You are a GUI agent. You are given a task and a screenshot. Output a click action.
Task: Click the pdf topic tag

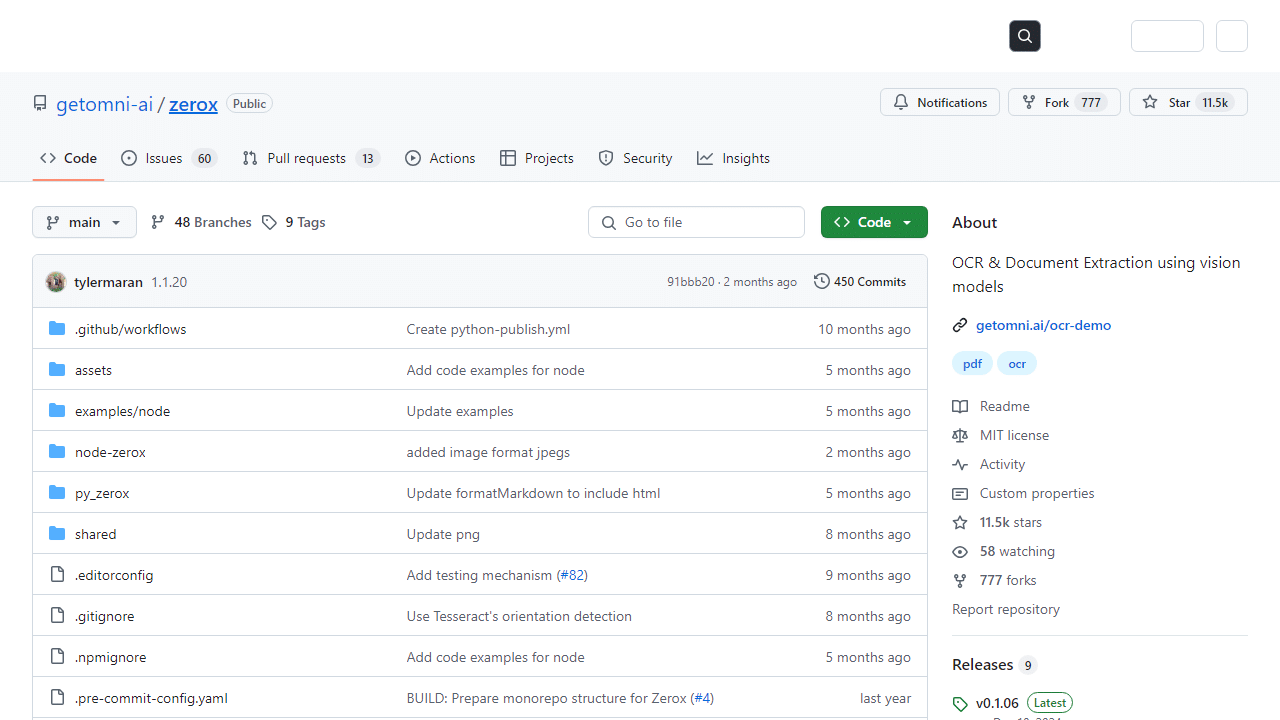pos(972,364)
